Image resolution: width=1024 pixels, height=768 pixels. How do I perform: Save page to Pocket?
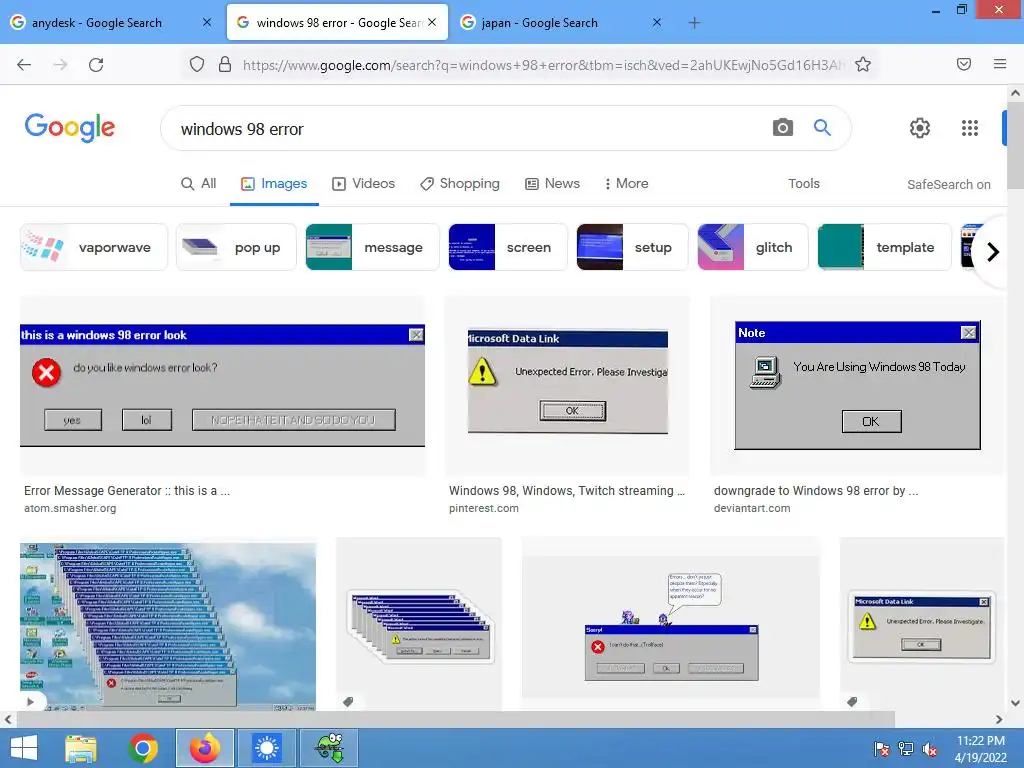click(x=964, y=64)
